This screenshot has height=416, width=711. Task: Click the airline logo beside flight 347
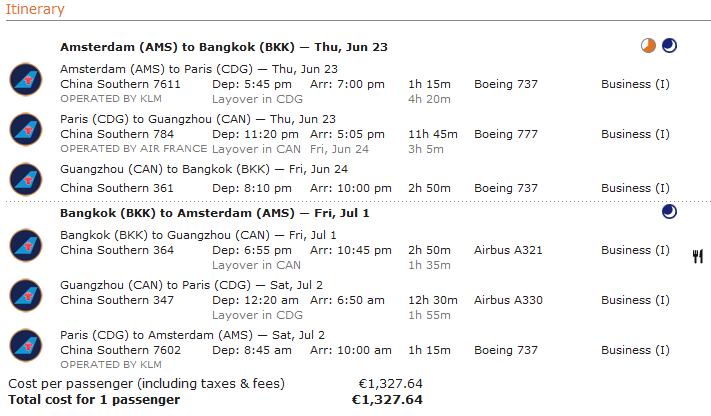24,295
